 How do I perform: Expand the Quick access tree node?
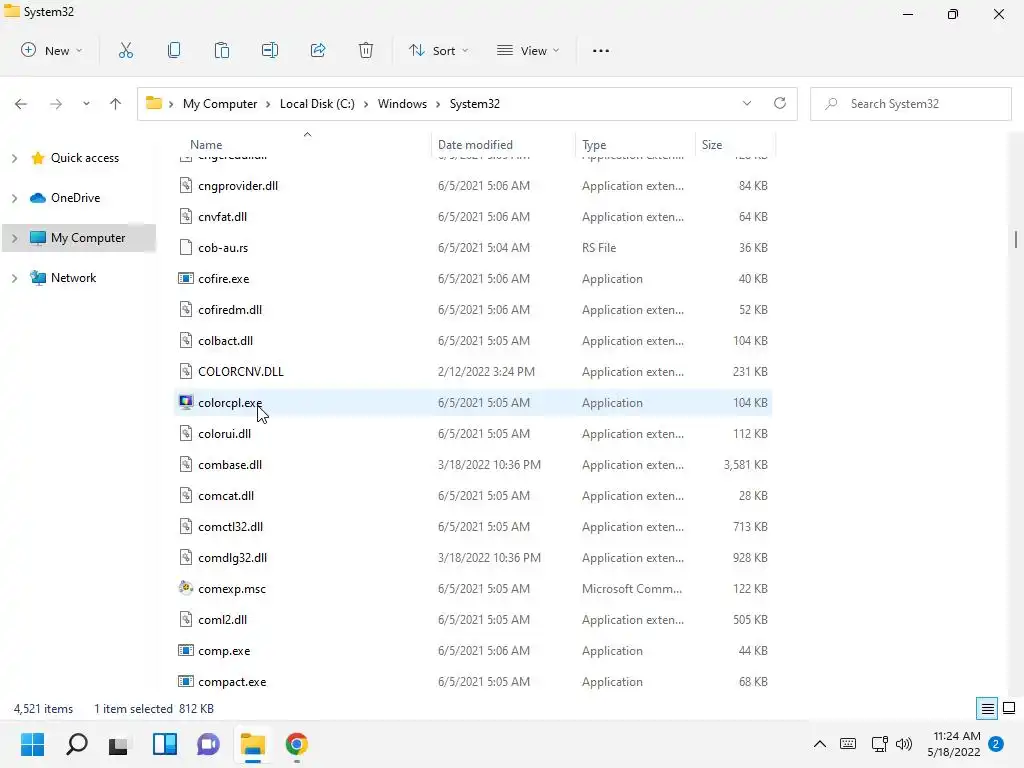(14, 158)
